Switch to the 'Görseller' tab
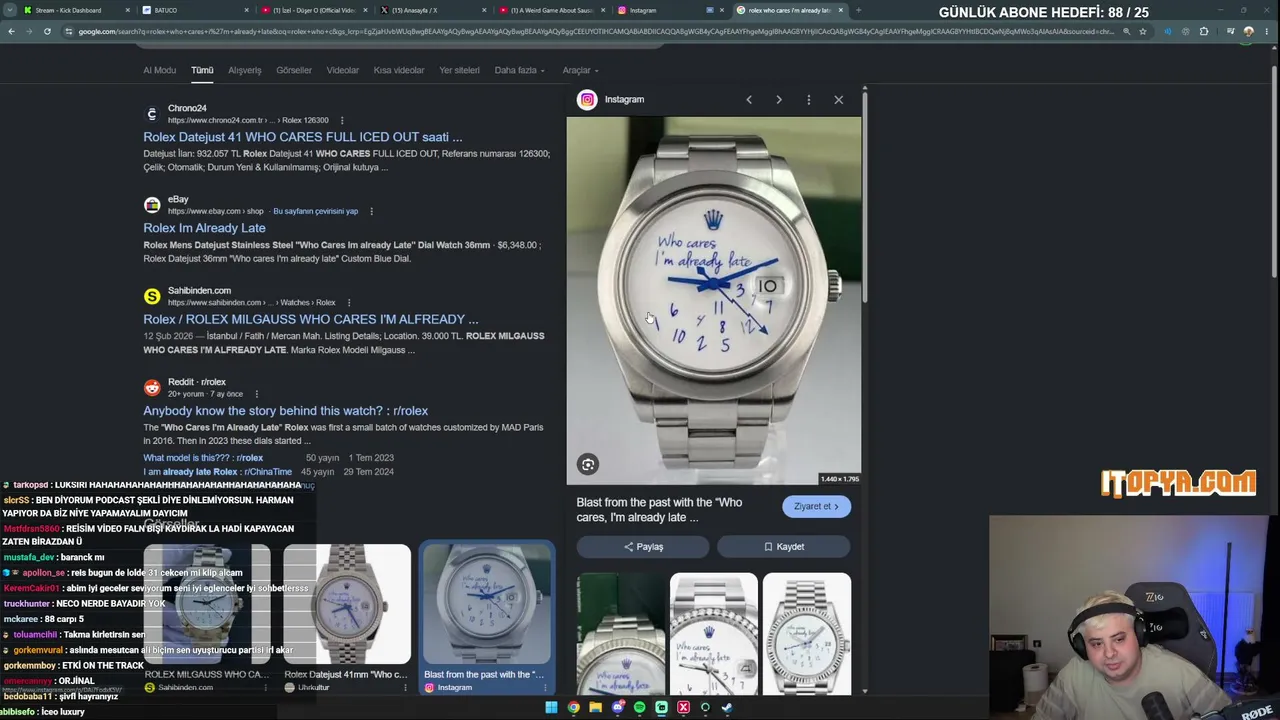 (294, 70)
